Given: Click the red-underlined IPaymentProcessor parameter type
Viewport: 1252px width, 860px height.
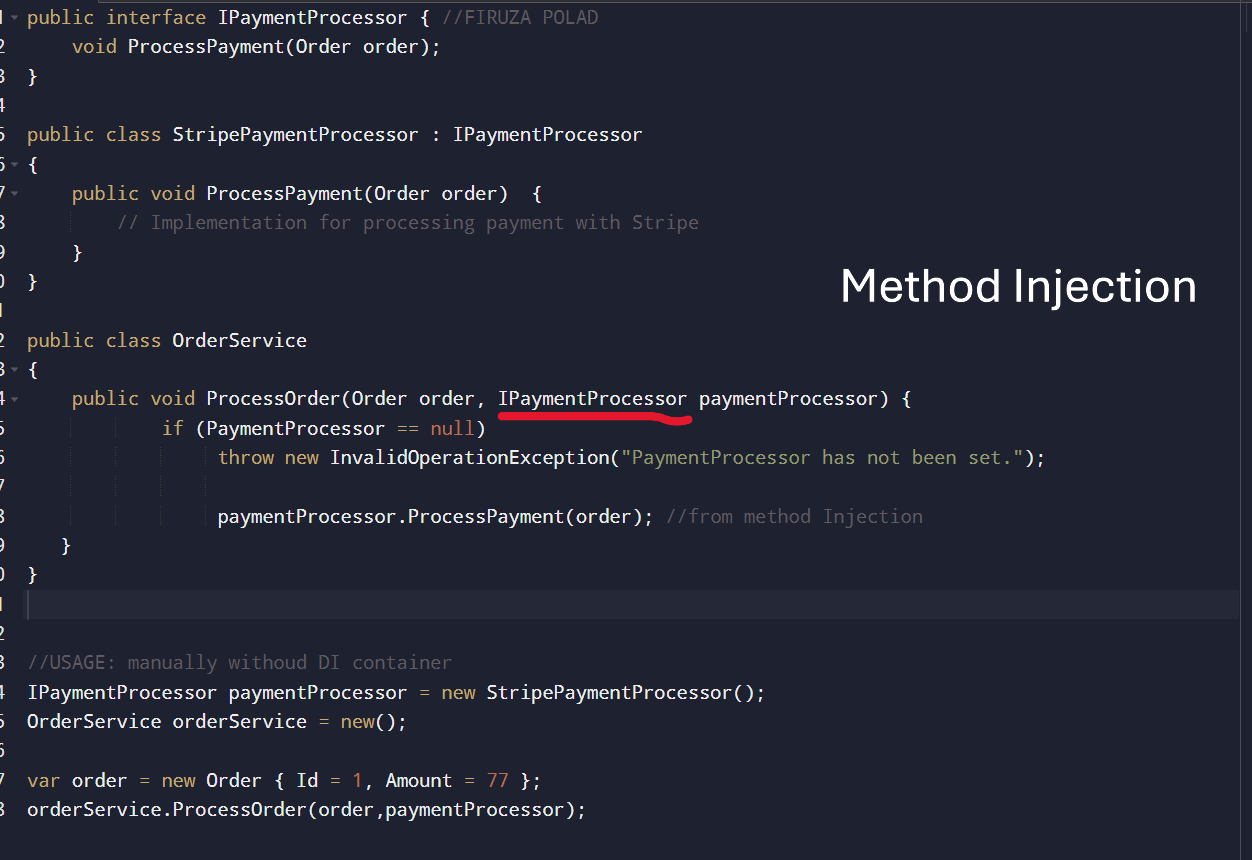Looking at the screenshot, I should click(x=592, y=399).
